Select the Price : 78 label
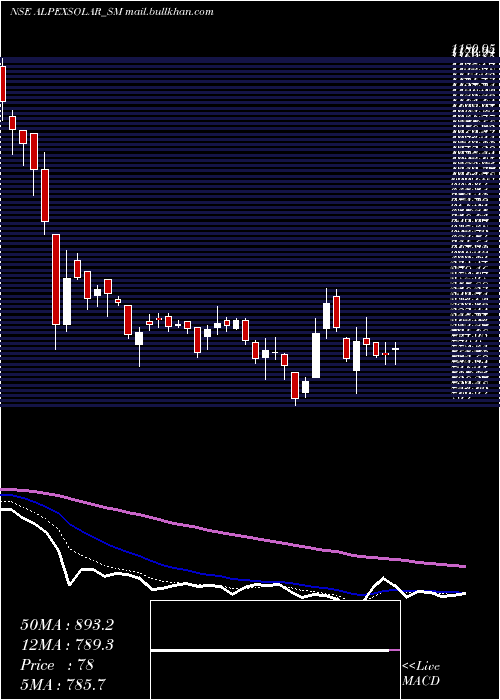500x700 pixels. [57, 665]
